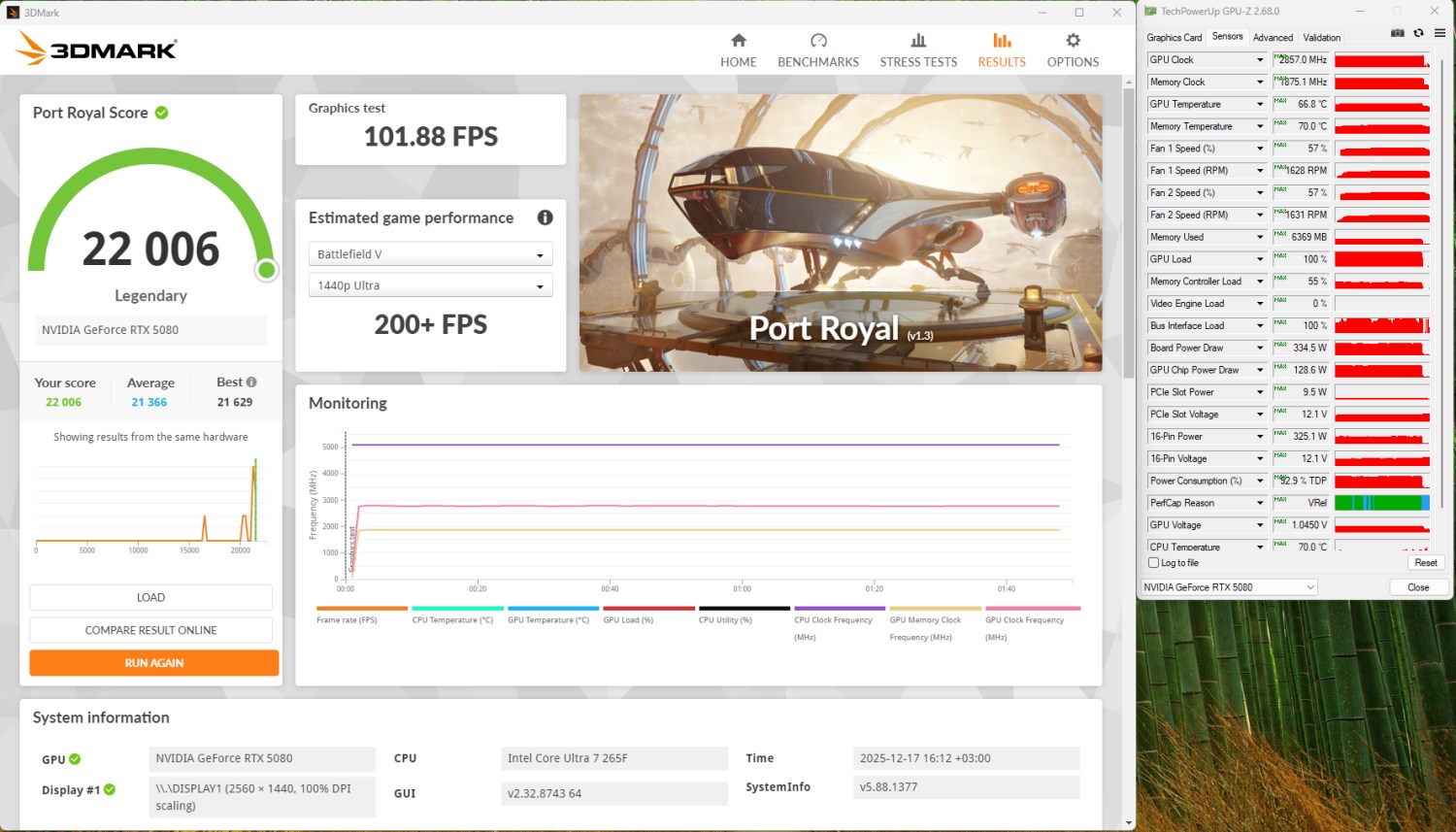Screen dimensions: 1456x832
Task: Click info icon beside Estimated game performance
Action: (545, 217)
